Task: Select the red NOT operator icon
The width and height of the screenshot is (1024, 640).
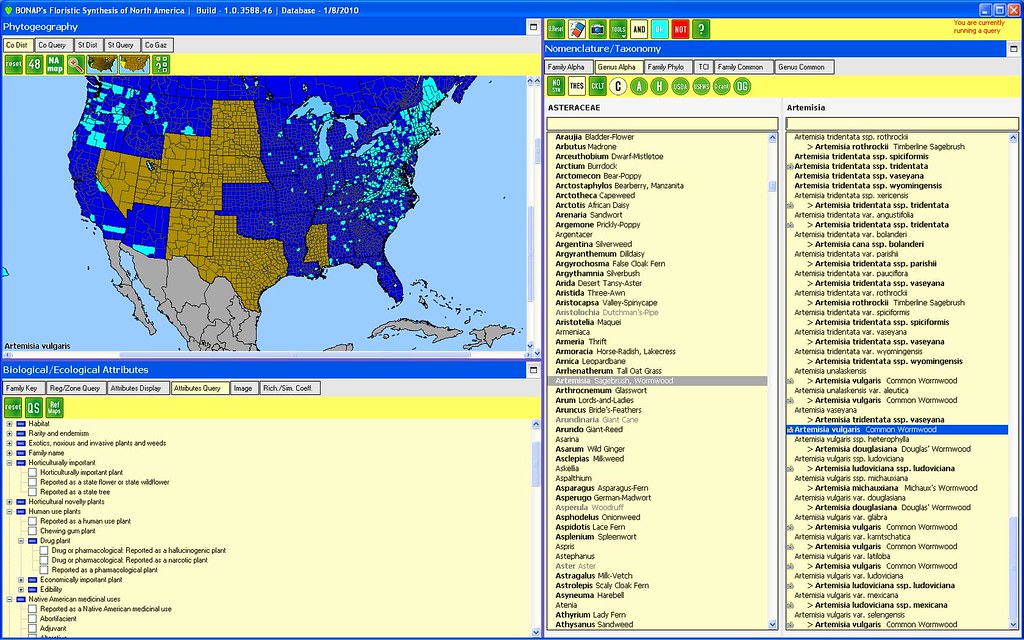Action: tap(680, 29)
